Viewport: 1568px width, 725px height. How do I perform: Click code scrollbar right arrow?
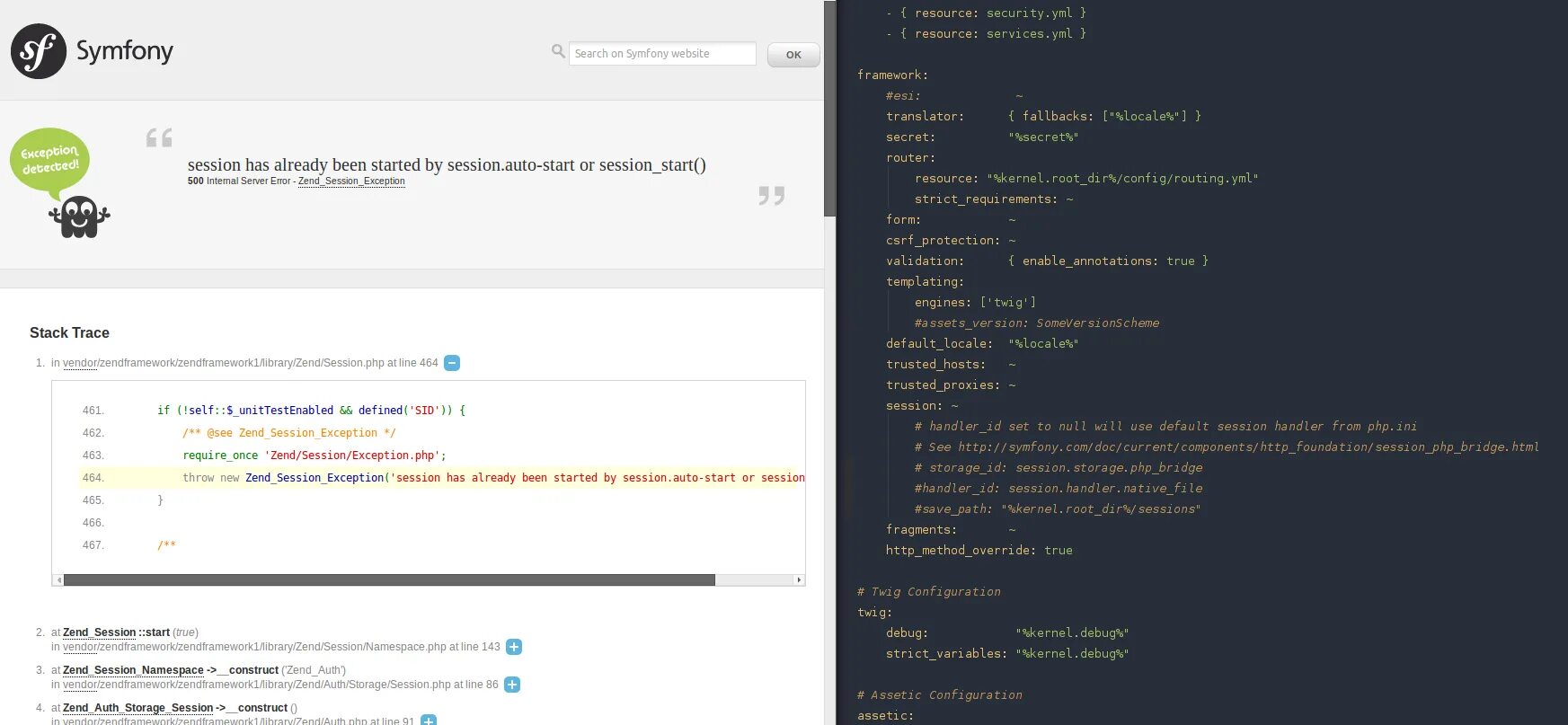click(799, 580)
